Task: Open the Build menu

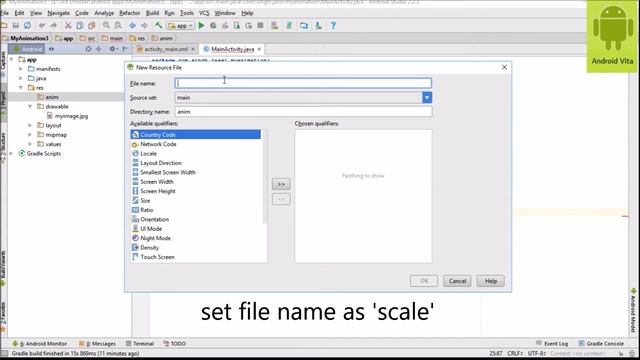Action: click(x=153, y=13)
